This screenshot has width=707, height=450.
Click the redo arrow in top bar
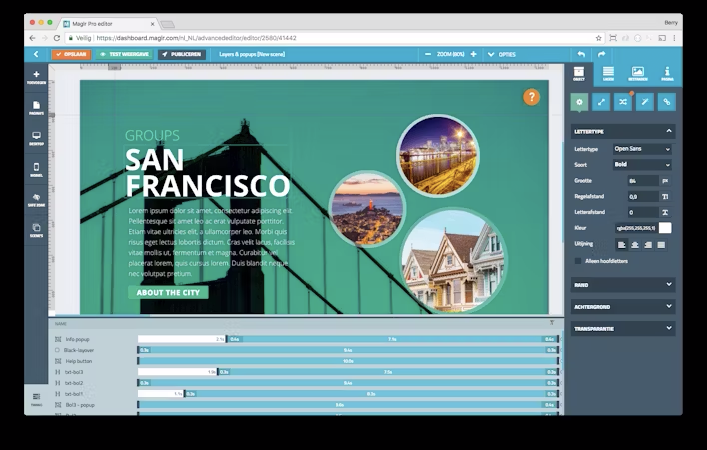point(601,54)
